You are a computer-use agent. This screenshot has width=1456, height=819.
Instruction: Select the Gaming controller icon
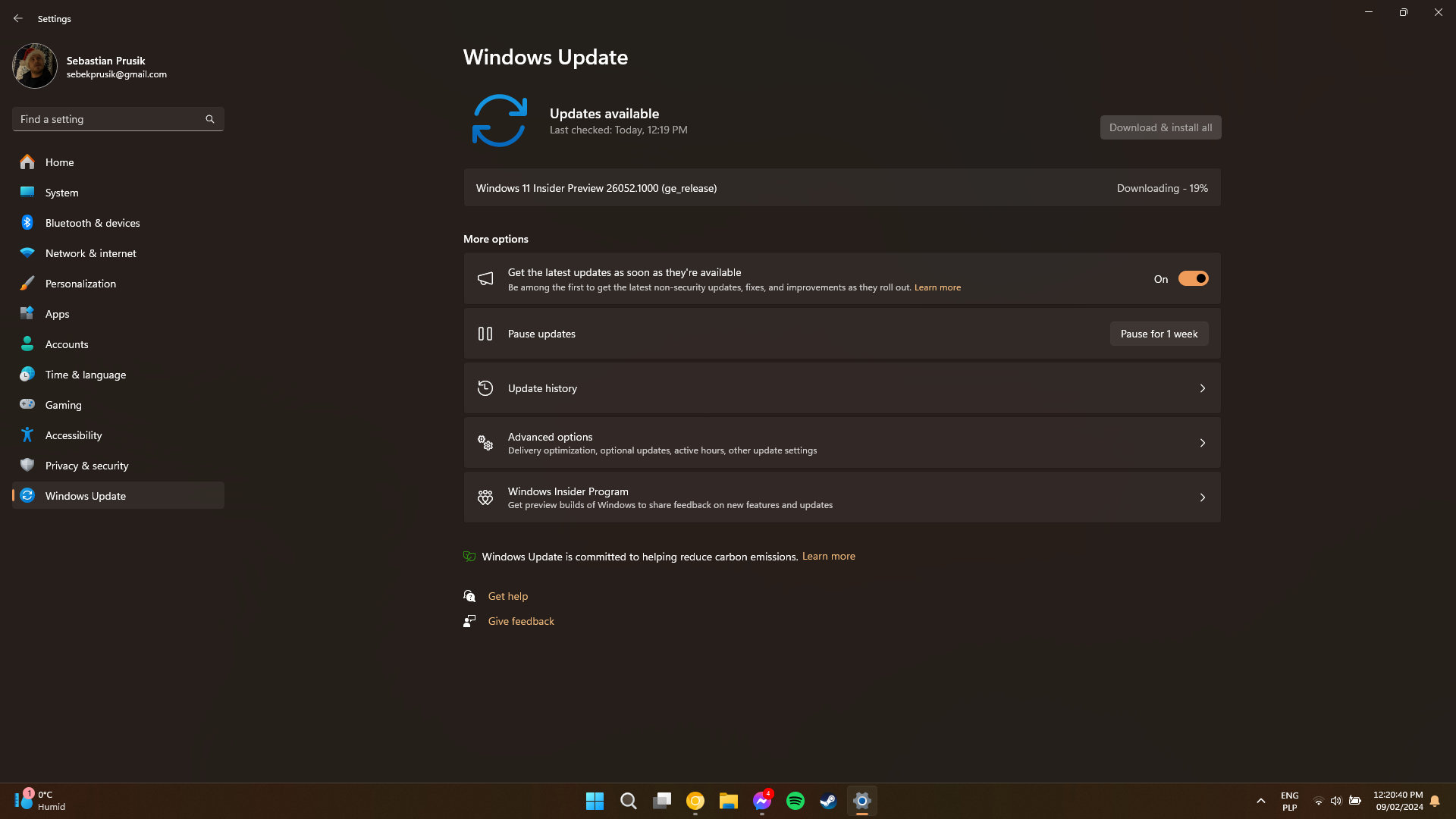27,404
